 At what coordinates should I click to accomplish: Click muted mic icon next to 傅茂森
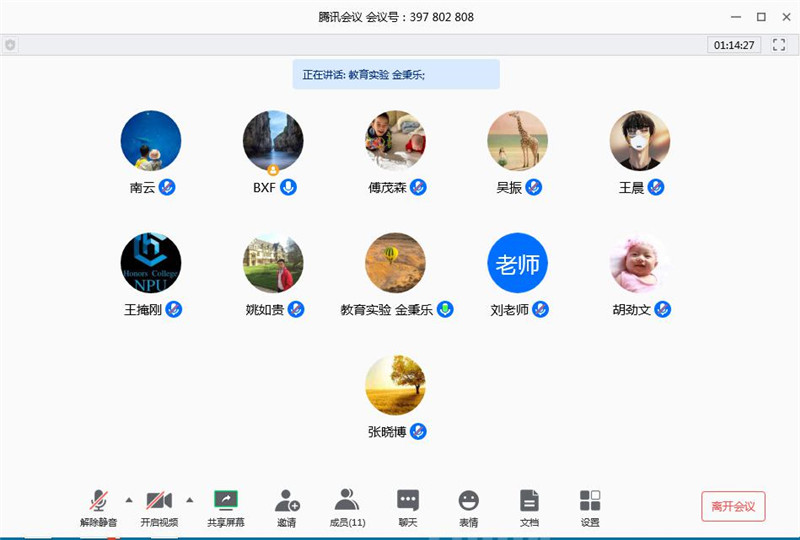pyautogui.click(x=418, y=187)
